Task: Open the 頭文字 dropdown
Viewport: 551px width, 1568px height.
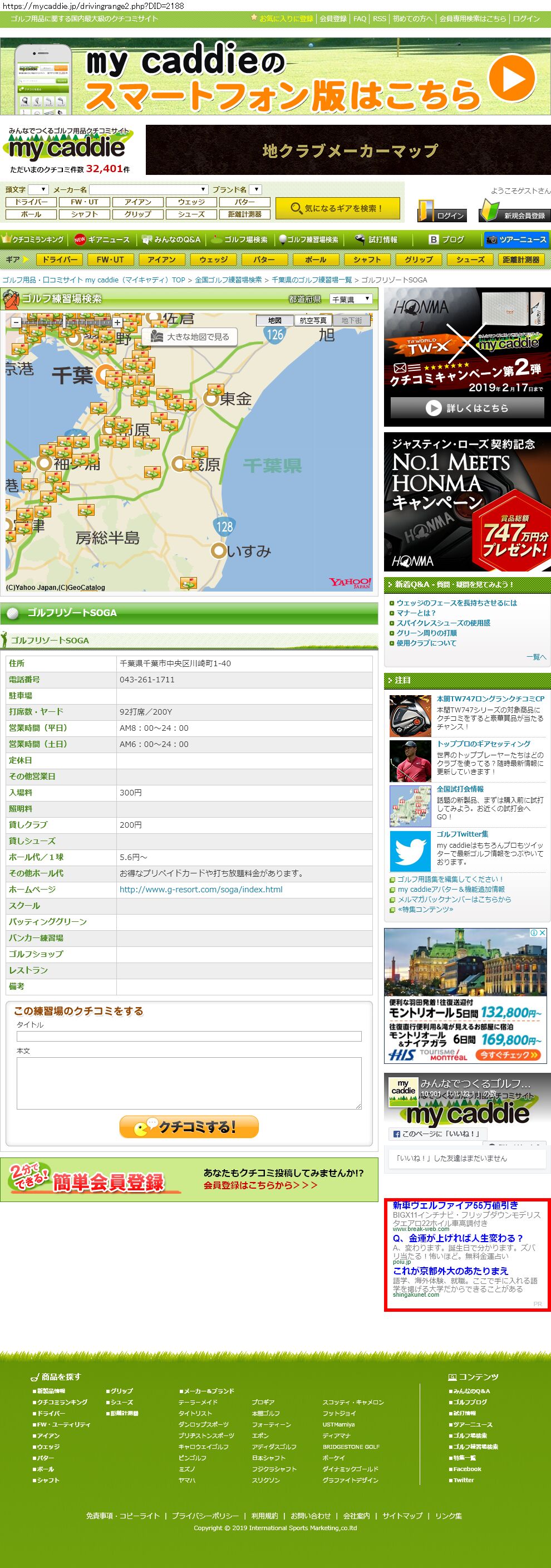Action: [x=38, y=189]
